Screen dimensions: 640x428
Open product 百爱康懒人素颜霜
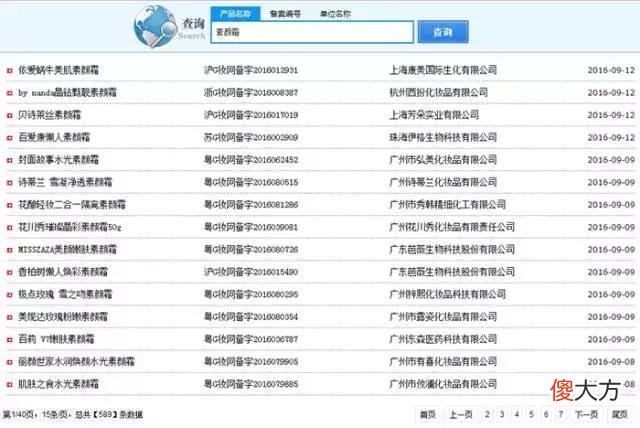pos(54,137)
